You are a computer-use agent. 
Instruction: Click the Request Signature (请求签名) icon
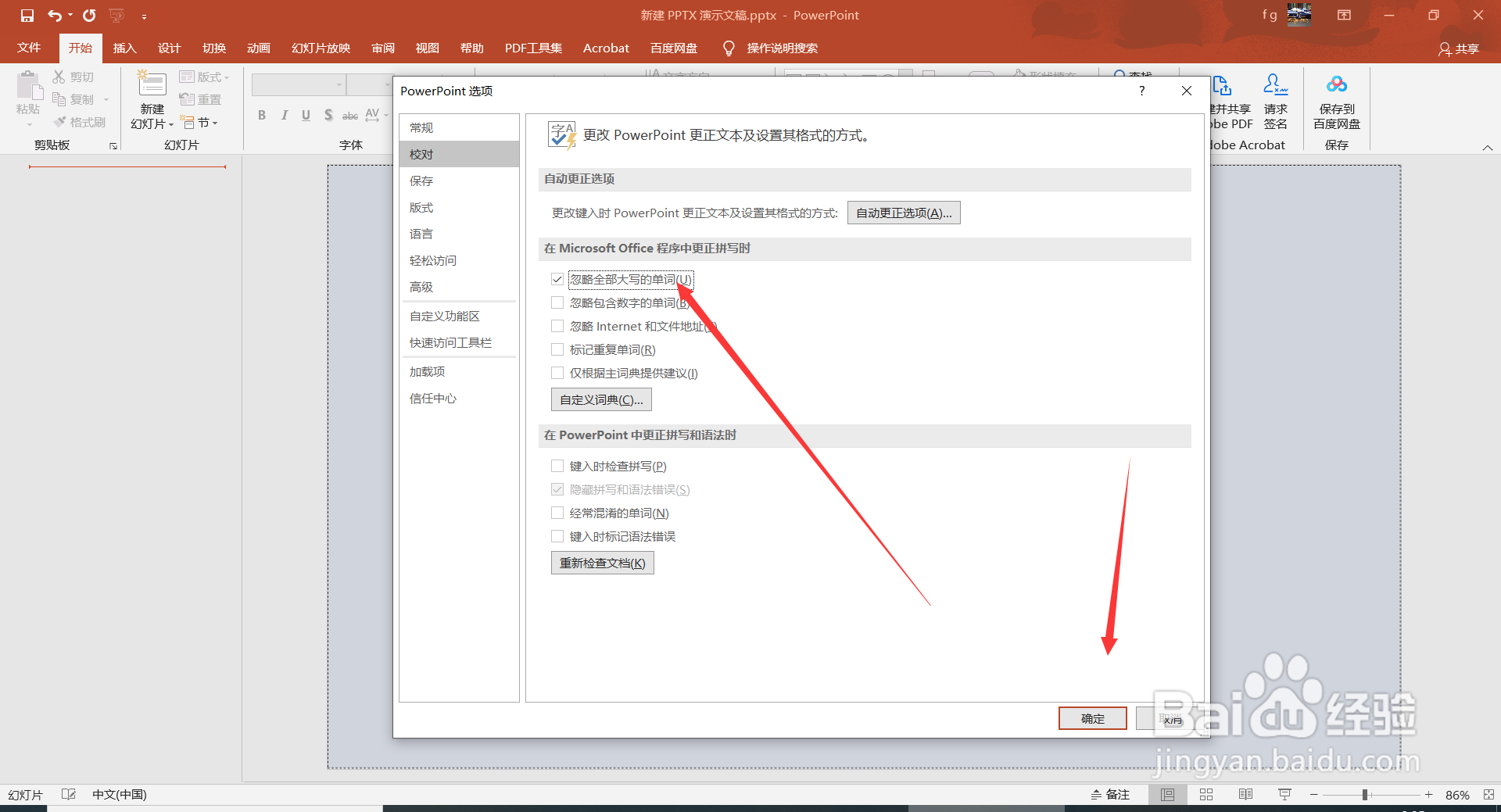[x=1276, y=84]
